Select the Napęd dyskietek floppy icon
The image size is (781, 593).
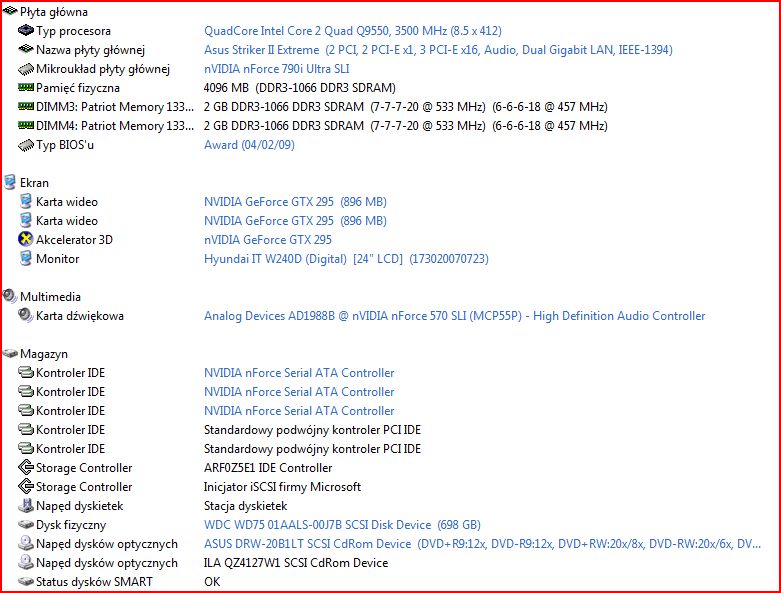point(26,506)
